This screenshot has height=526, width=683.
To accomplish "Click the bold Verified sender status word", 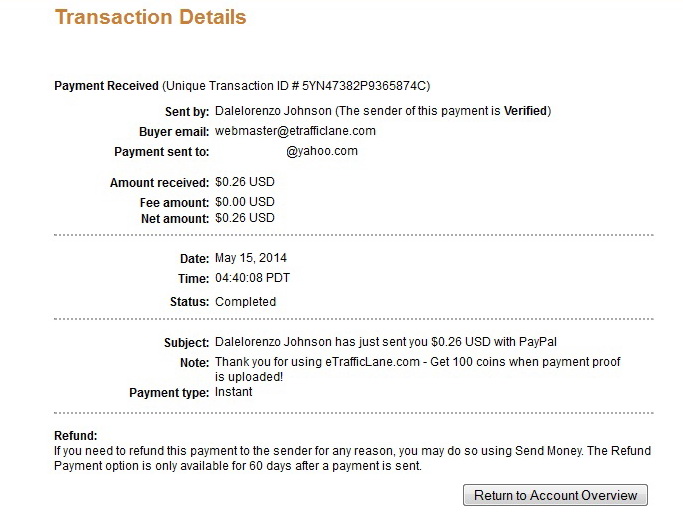I will point(525,111).
